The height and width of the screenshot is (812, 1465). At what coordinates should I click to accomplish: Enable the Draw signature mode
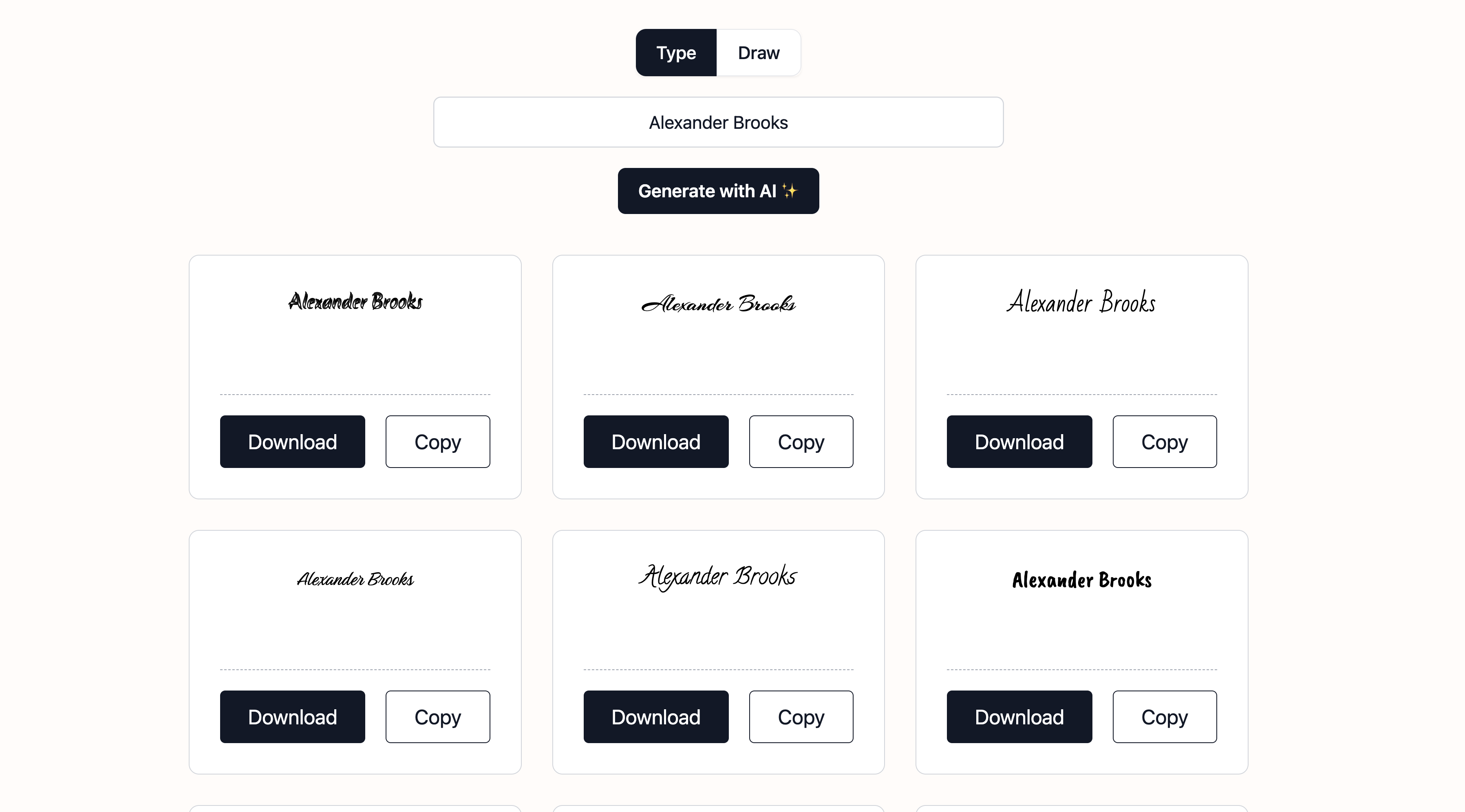coord(760,53)
